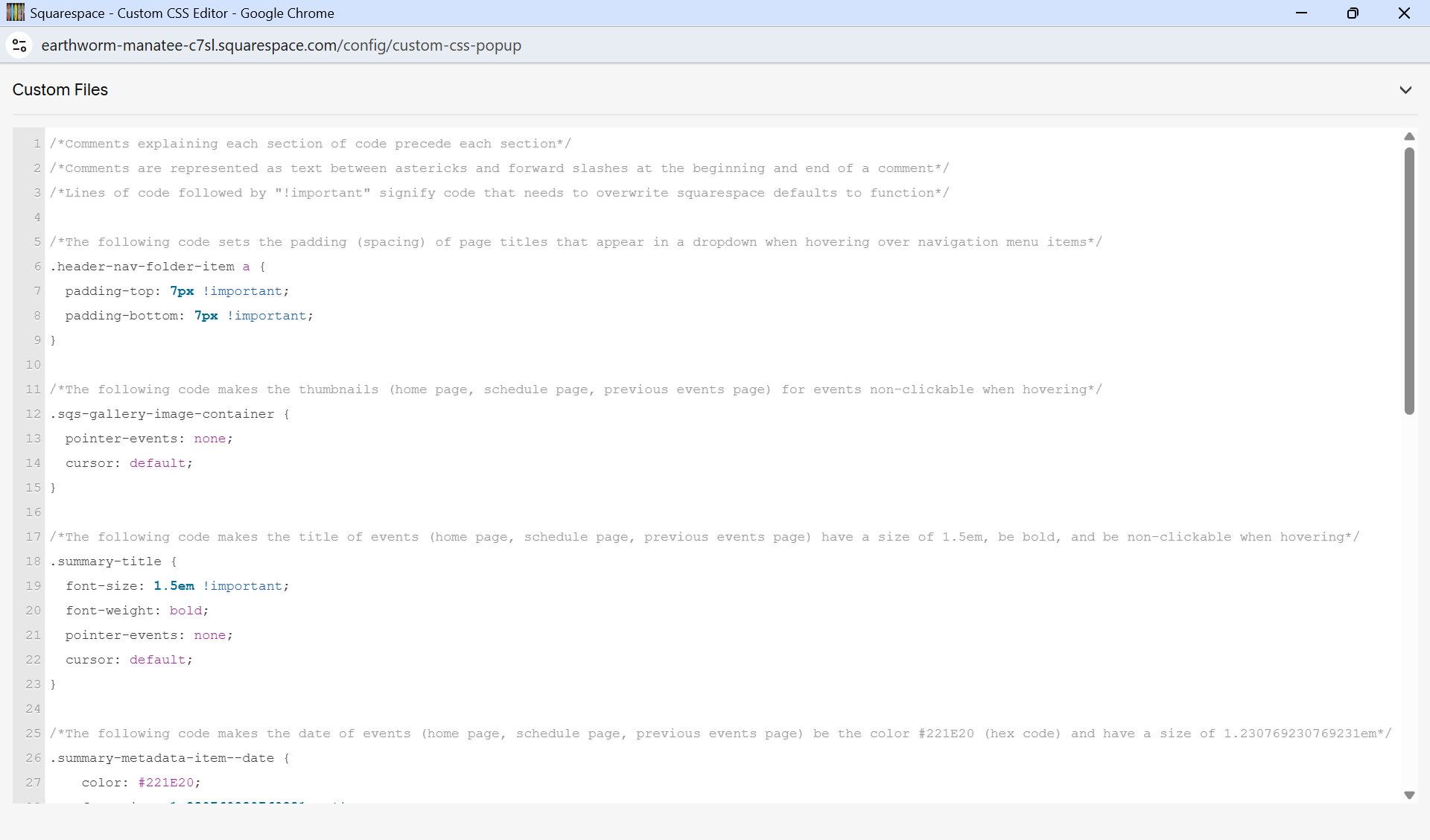This screenshot has height=840, width=1430.
Task: Expand the Custom Files section chevron
Action: [x=1405, y=90]
